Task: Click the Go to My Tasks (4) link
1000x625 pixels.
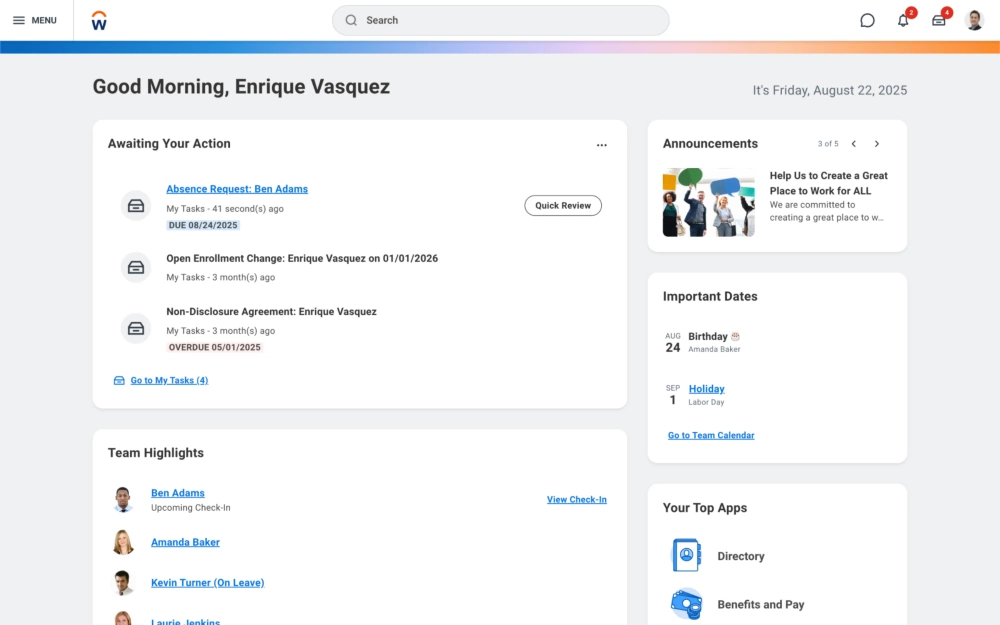Action: pos(169,380)
